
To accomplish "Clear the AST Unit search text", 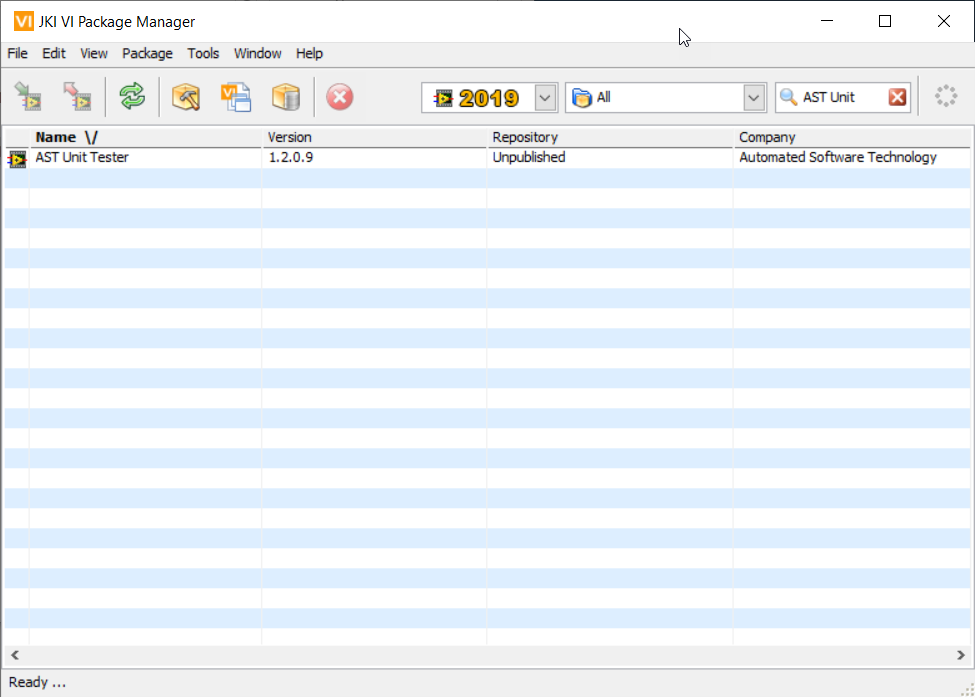I will [897, 97].
